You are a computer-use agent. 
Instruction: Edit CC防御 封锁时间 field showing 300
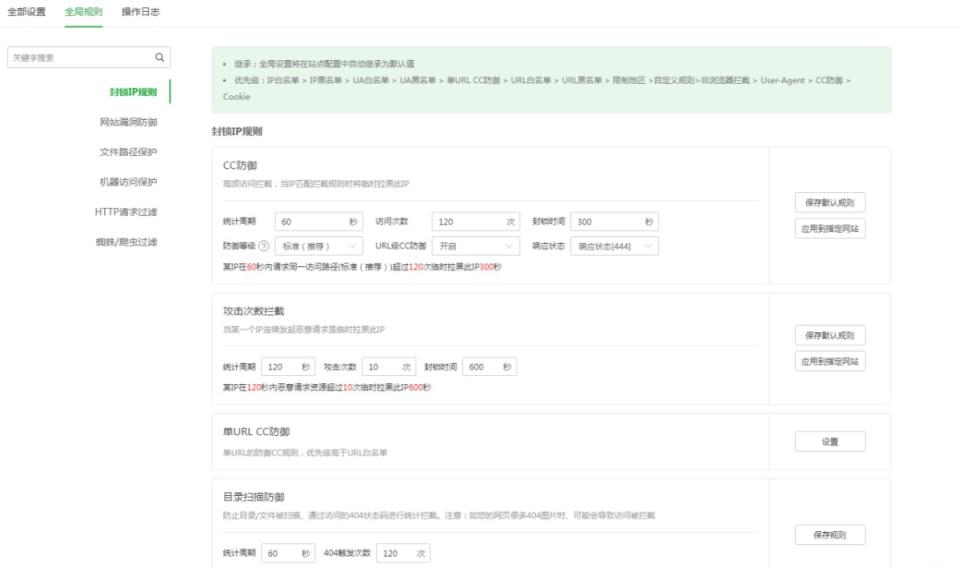[x=615, y=221]
